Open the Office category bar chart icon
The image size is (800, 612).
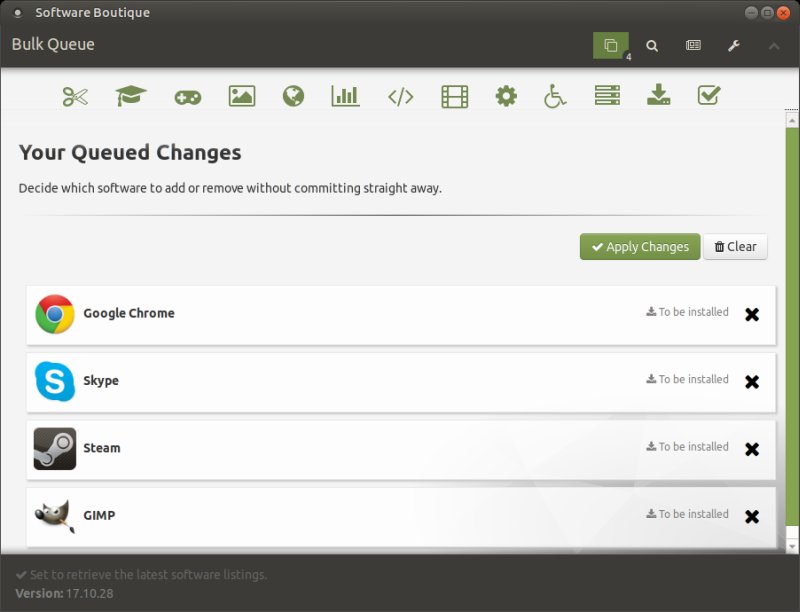tap(345, 96)
